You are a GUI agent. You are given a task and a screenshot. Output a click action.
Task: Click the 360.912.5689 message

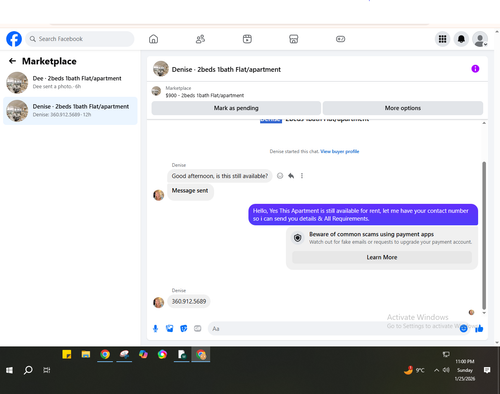pos(189,301)
